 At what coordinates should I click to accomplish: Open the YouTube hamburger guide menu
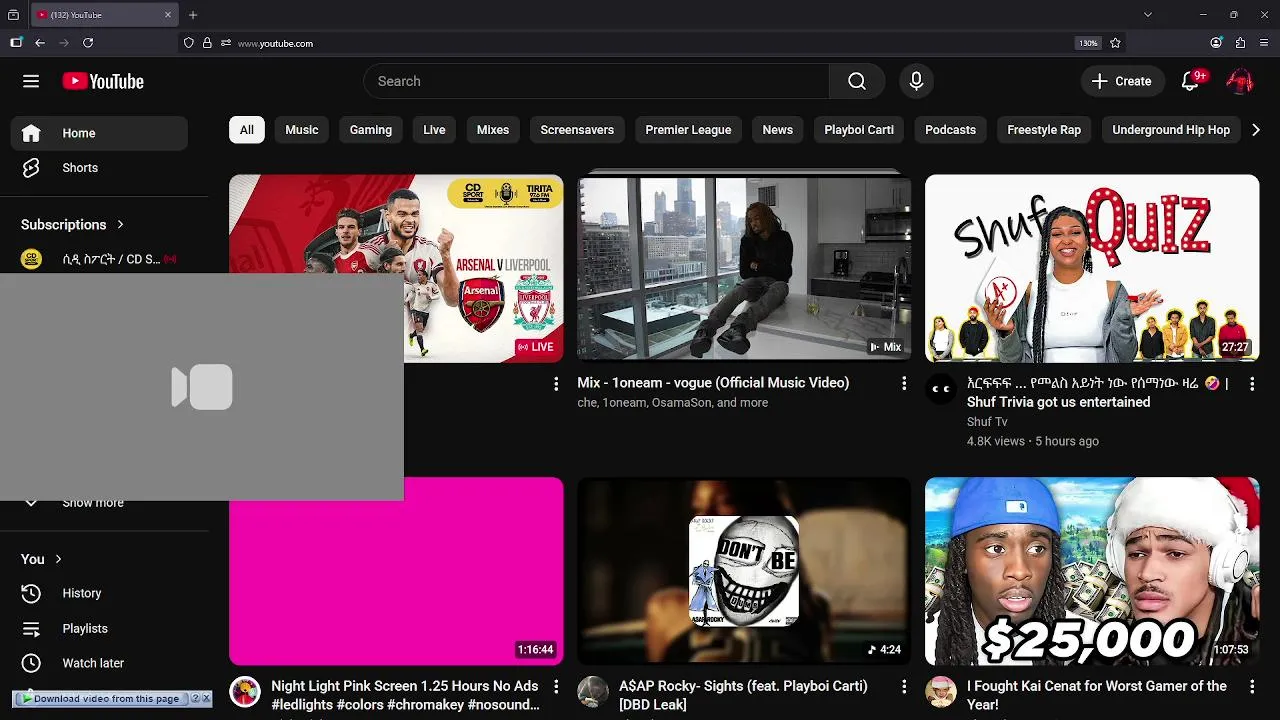click(x=31, y=81)
